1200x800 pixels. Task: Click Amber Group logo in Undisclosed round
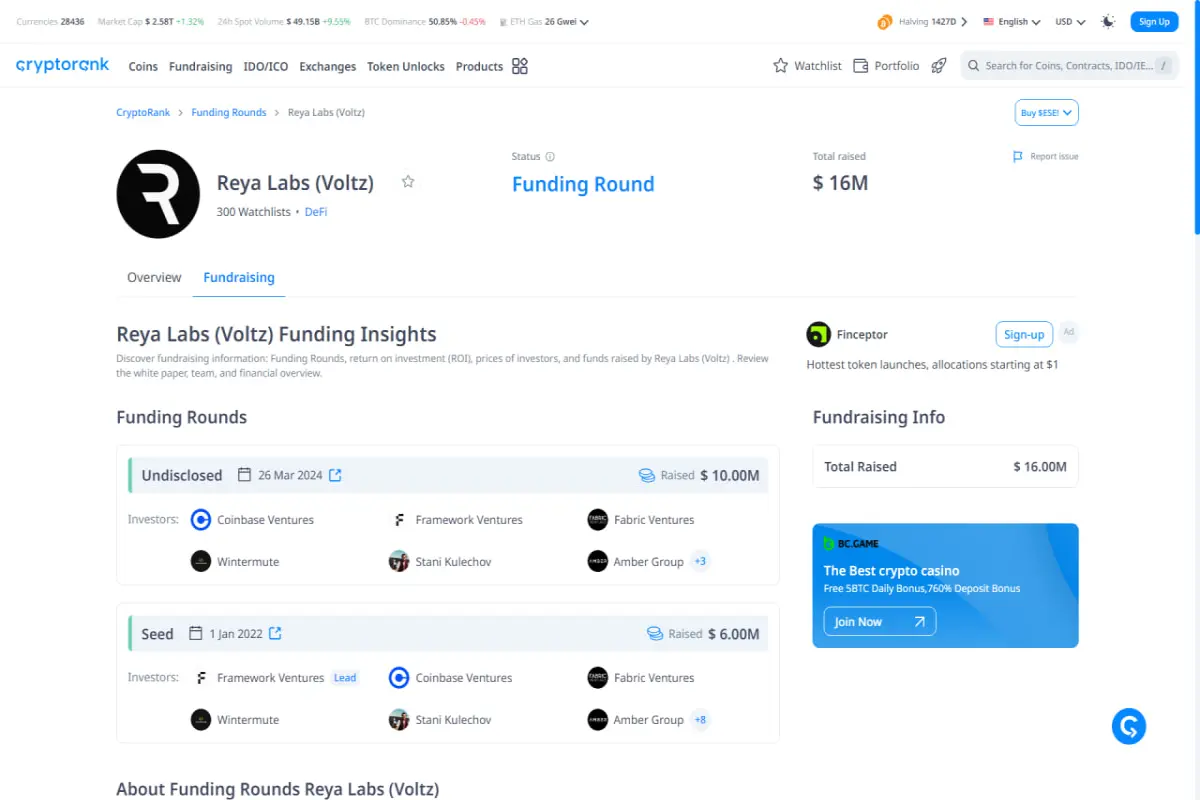[x=598, y=561]
